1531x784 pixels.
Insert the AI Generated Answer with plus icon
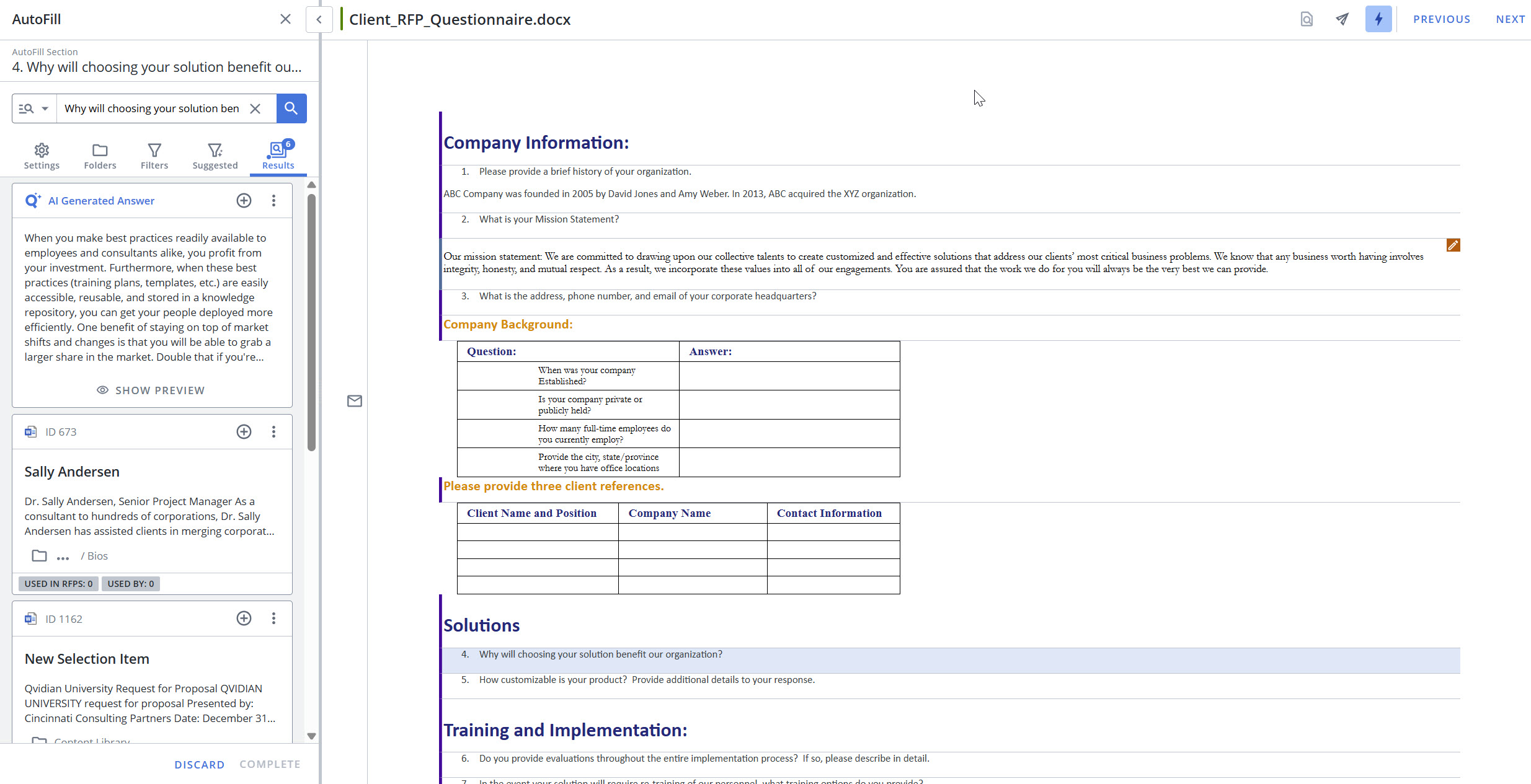point(244,200)
